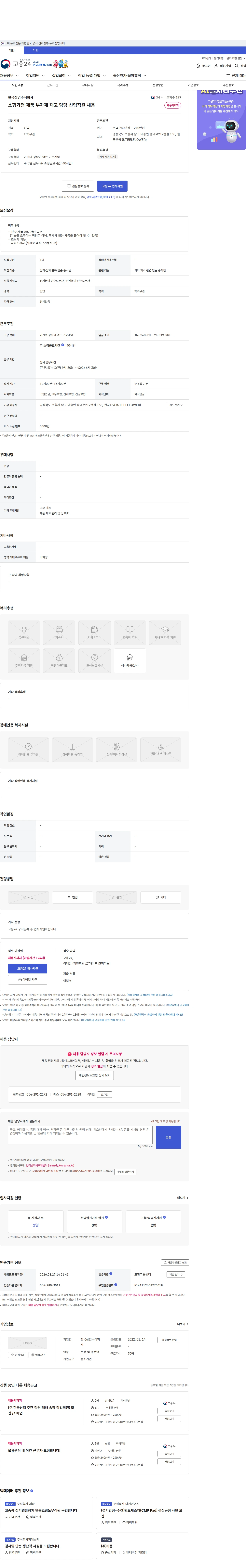Click the top 고용24 입사지원 button
This screenshot has width=246, height=1568.
click(x=112, y=186)
